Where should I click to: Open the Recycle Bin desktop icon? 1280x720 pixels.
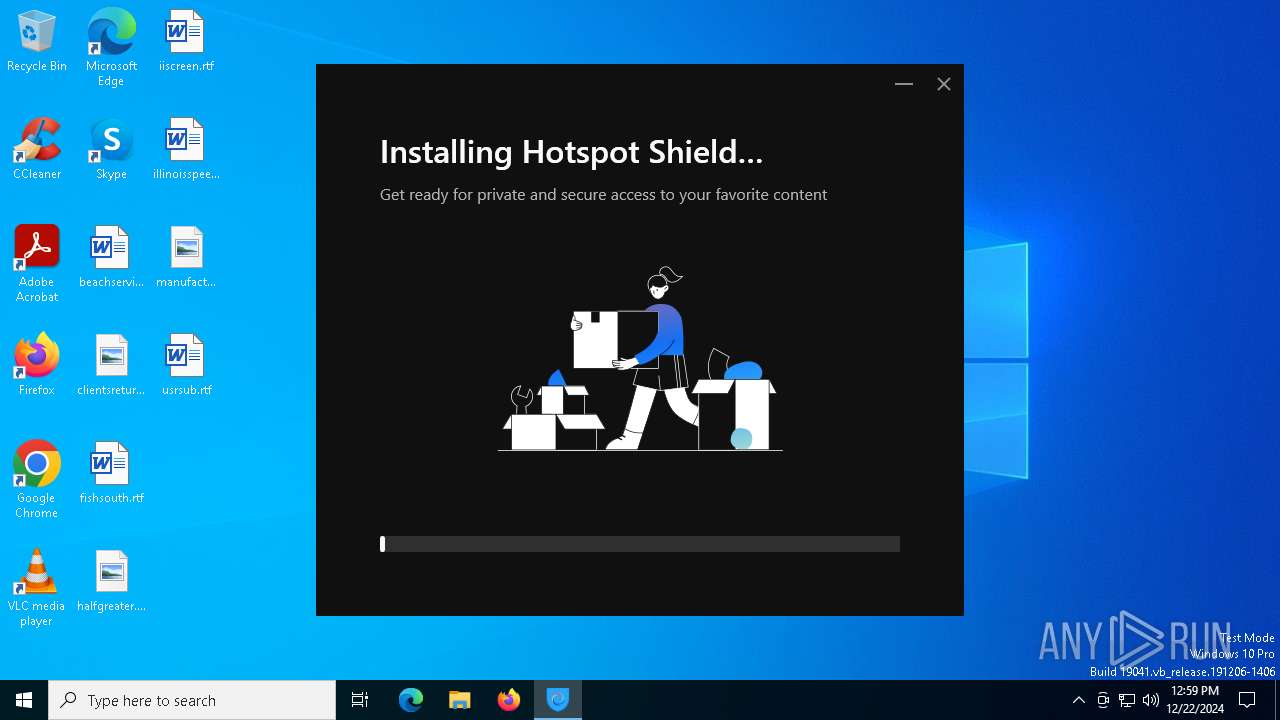click(x=37, y=42)
